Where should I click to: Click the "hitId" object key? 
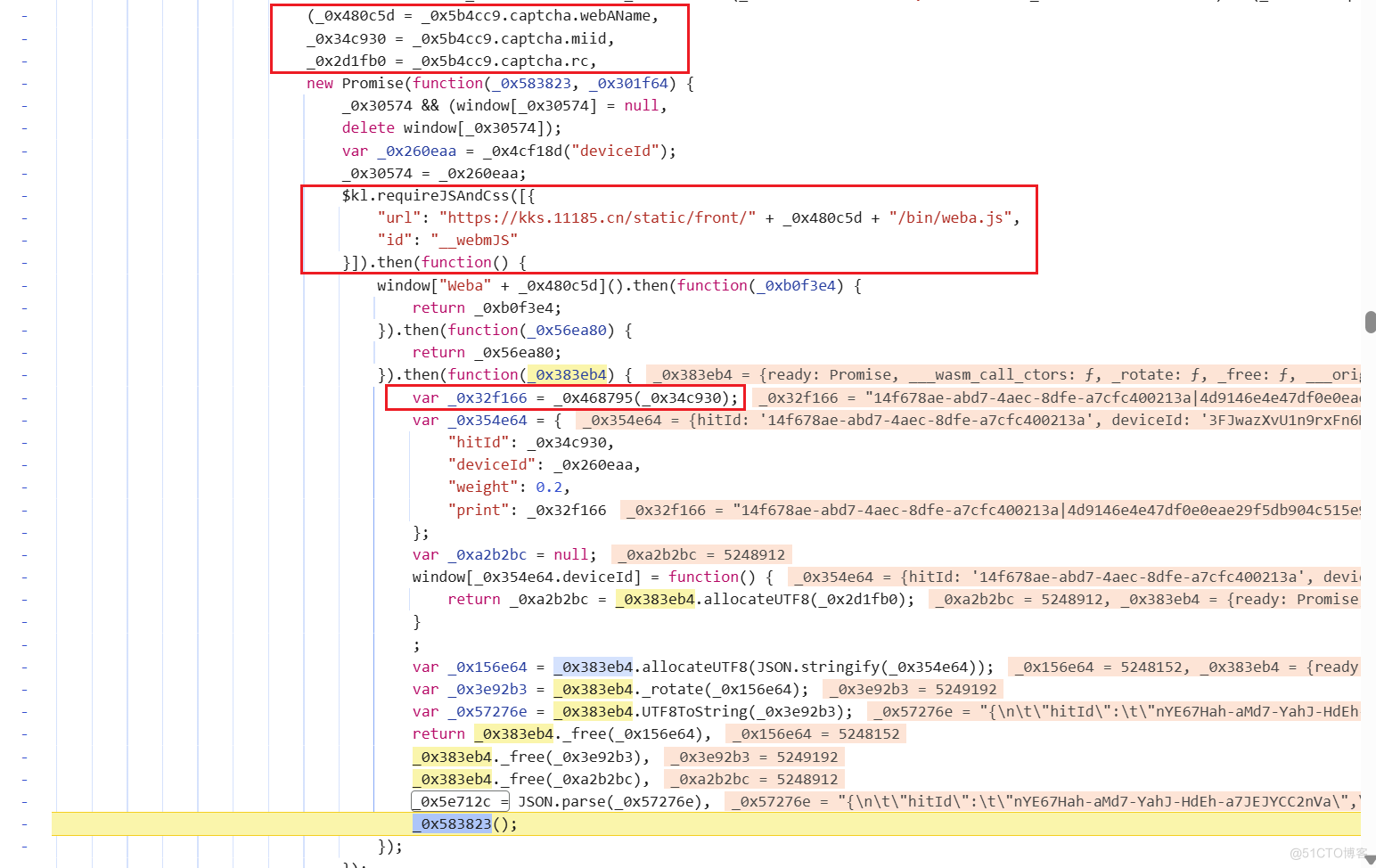point(479,443)
